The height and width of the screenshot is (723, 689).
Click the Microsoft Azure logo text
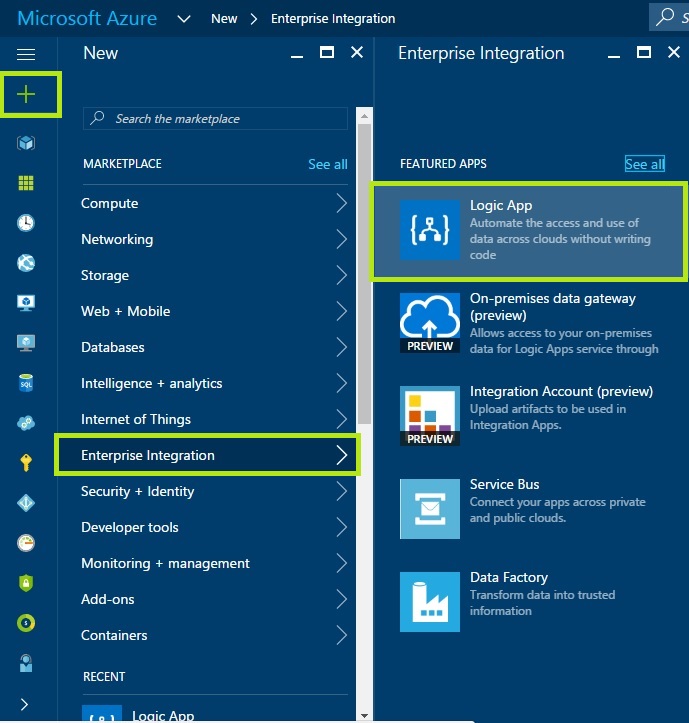point(87,18)
